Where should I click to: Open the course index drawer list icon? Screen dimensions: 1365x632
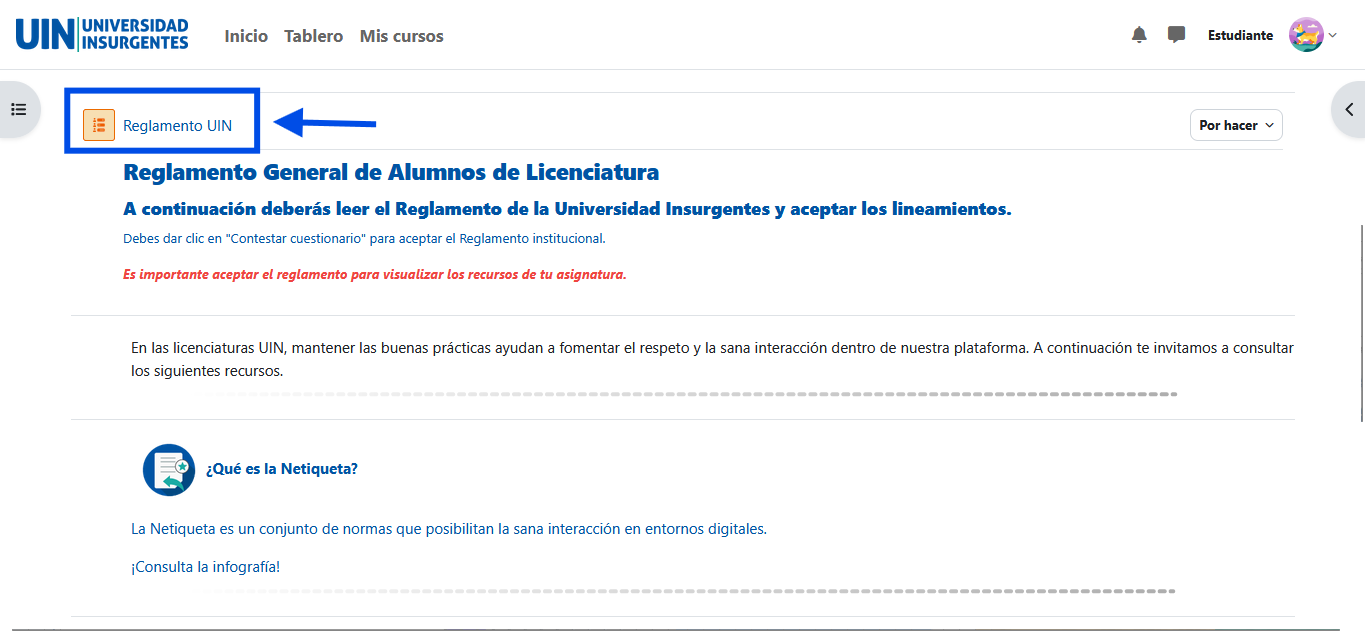pos(18,109)
